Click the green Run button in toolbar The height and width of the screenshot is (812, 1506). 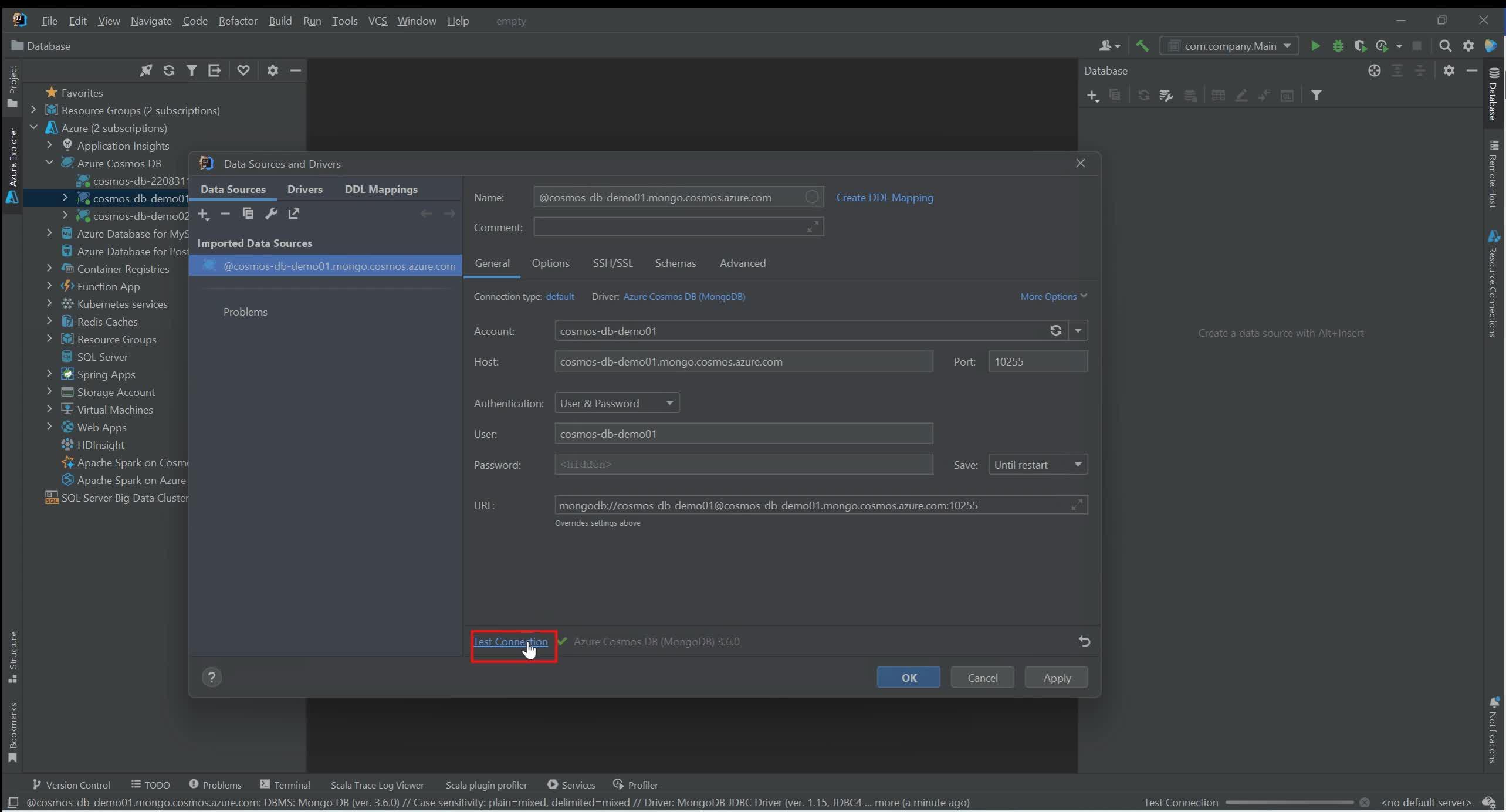[1315, 46]
